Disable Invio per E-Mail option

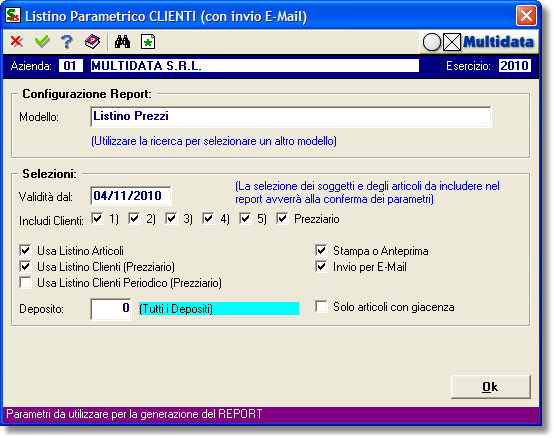coord(321,266)
